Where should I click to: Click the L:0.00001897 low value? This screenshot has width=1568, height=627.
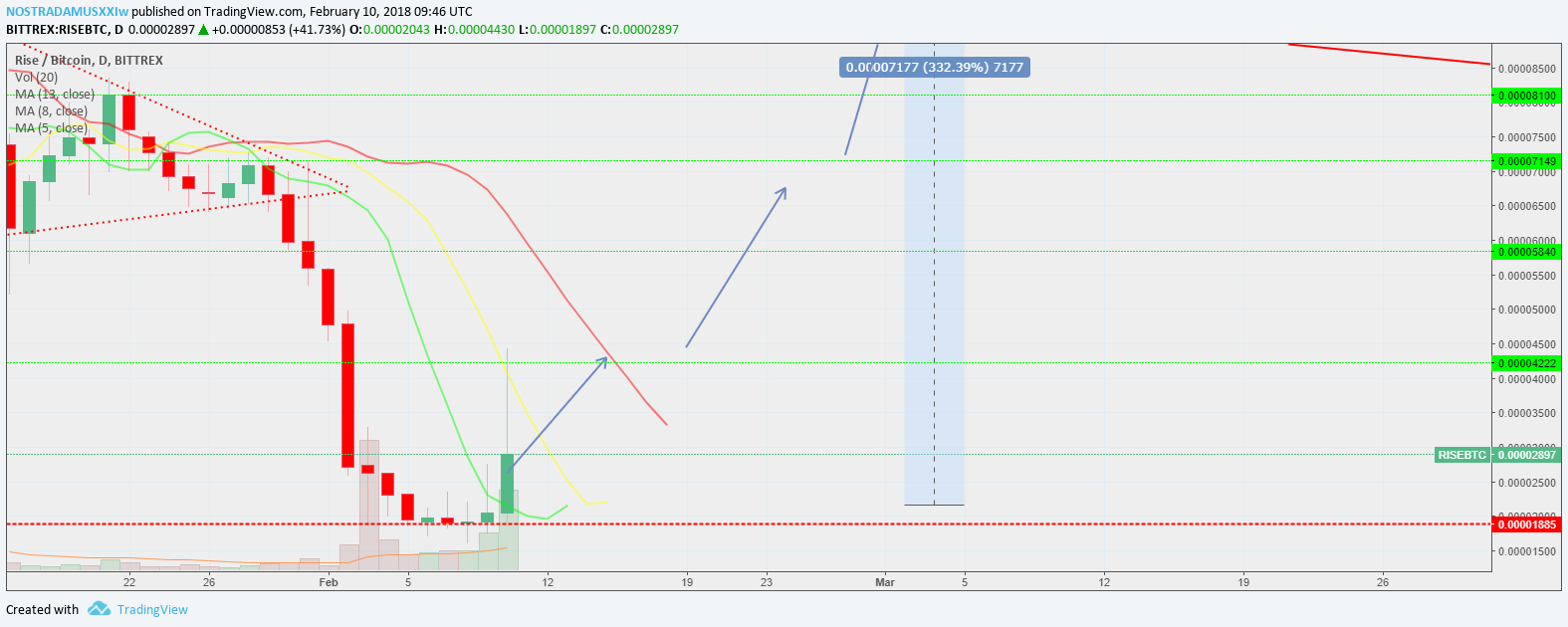tap(558, 30)
